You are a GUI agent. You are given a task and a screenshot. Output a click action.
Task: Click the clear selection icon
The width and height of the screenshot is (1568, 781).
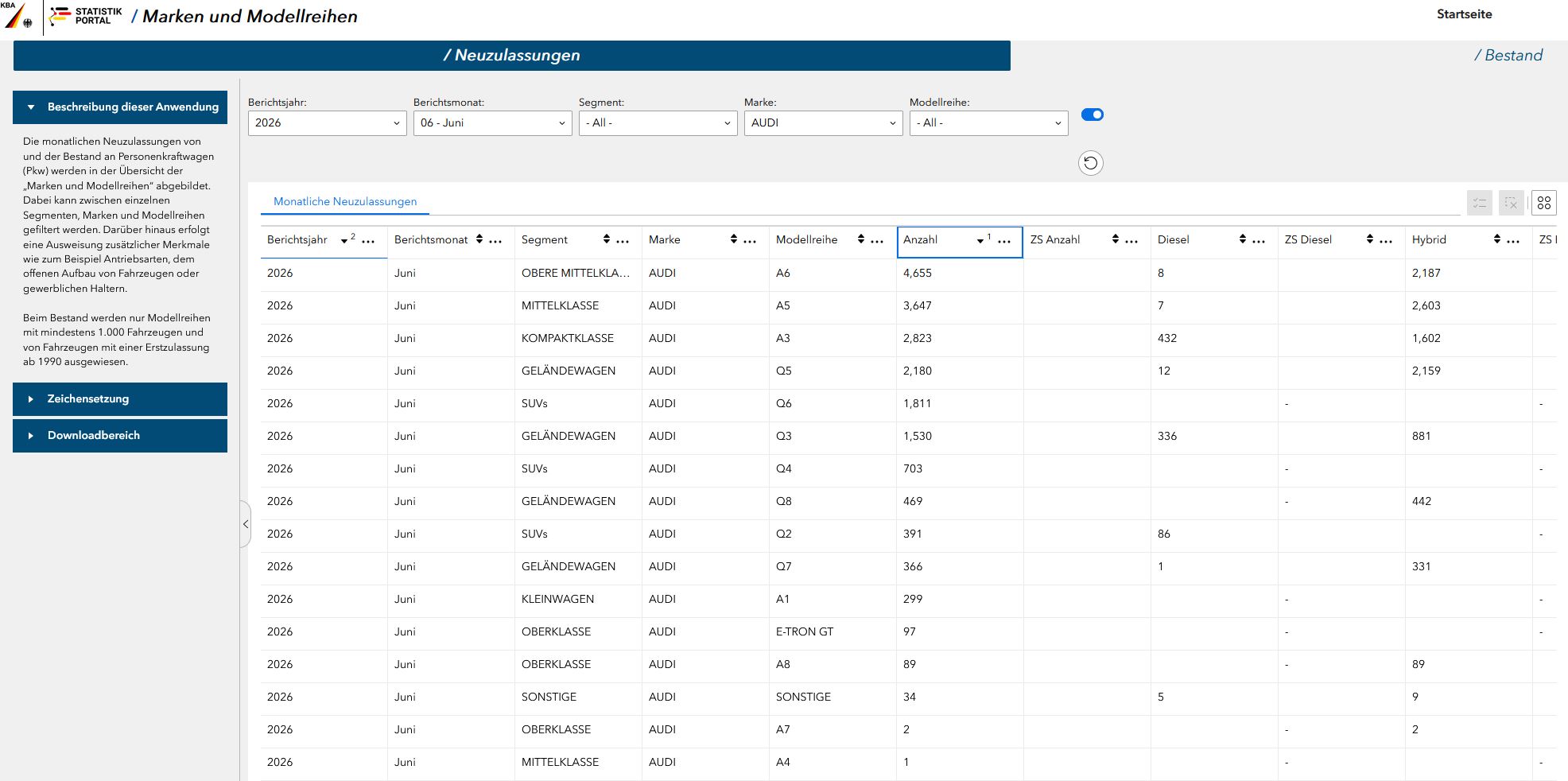tap(1512, 203)
